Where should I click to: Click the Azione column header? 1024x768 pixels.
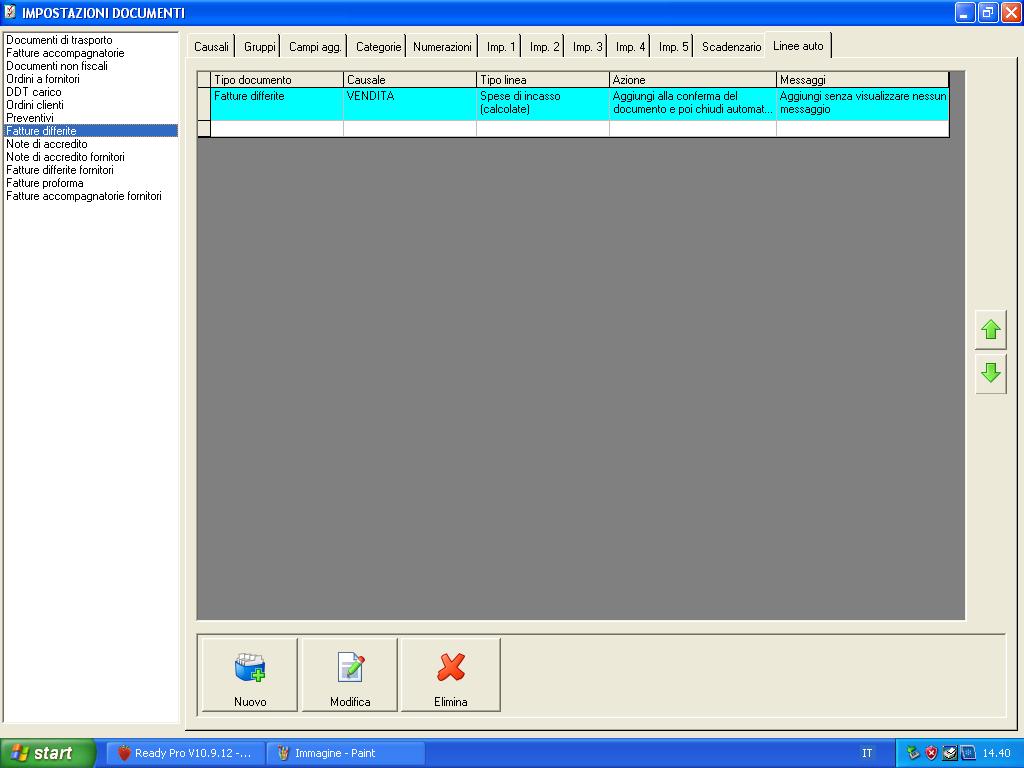693,80
